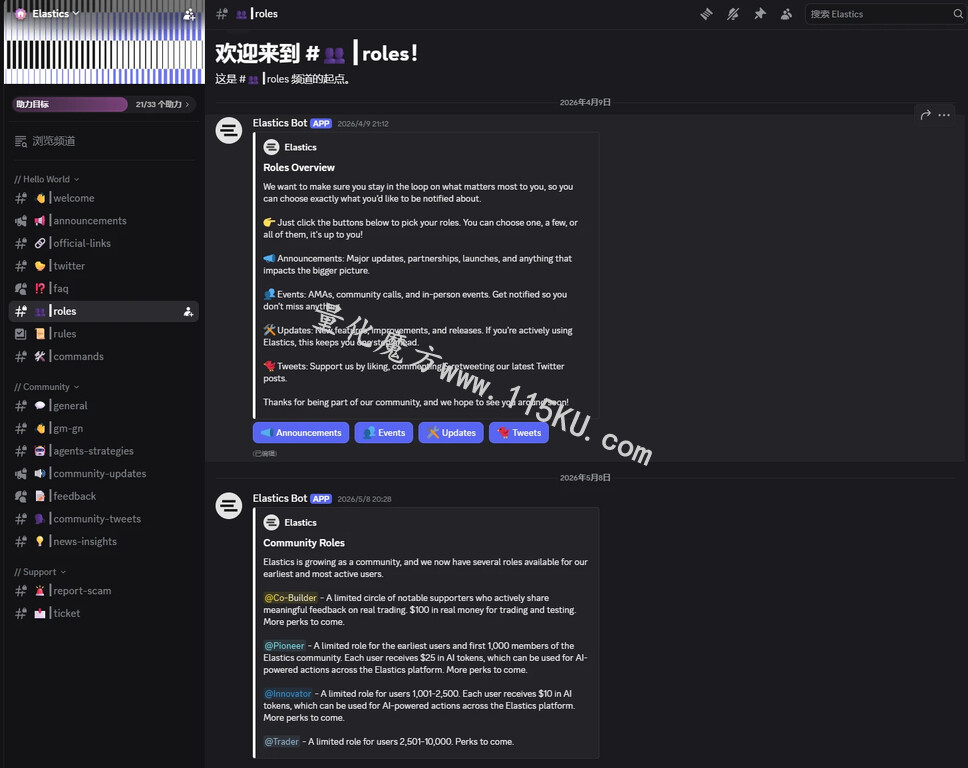
Task: Open the feedback channel
Action: click(104, 496)
